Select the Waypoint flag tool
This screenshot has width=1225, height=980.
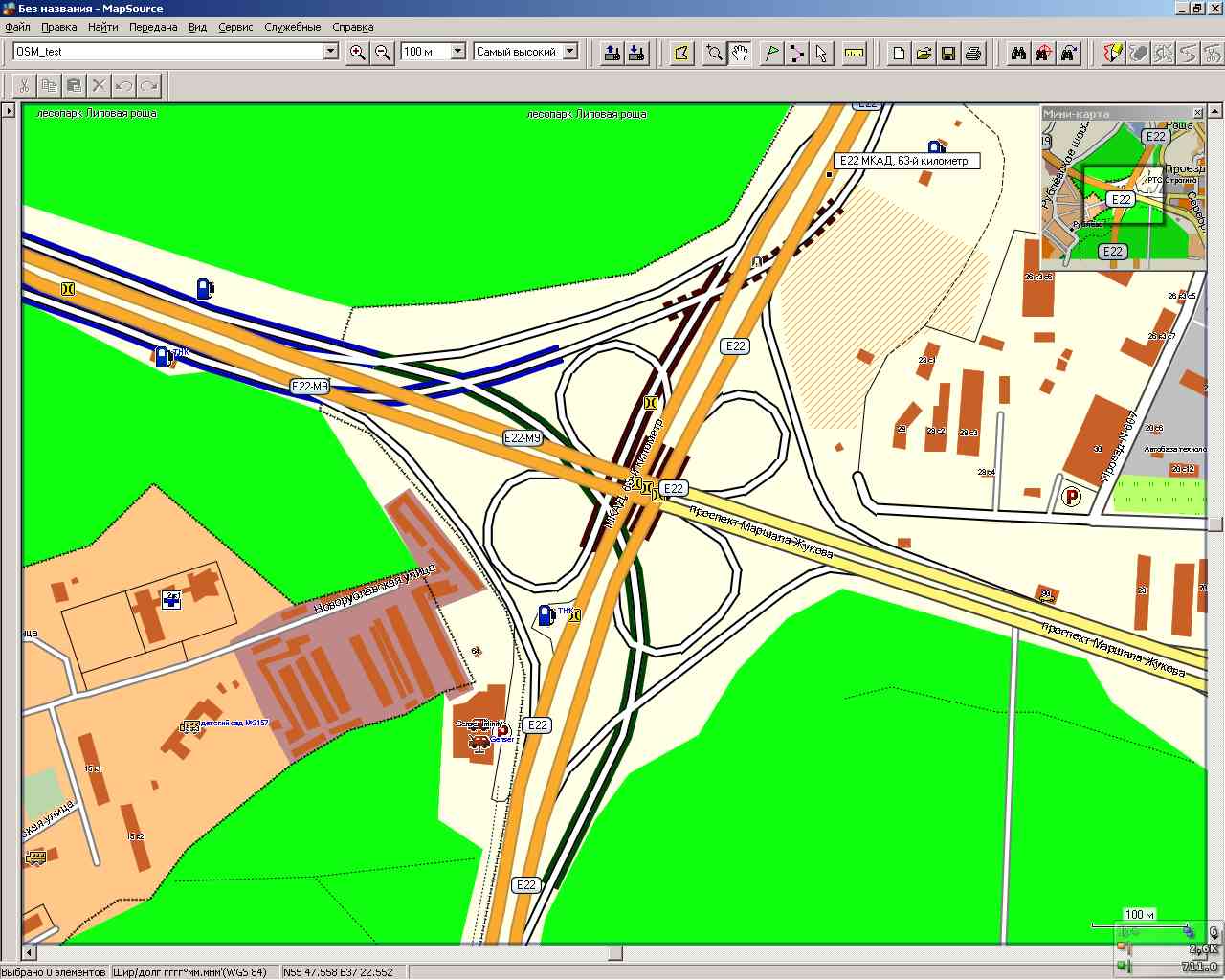771,53
